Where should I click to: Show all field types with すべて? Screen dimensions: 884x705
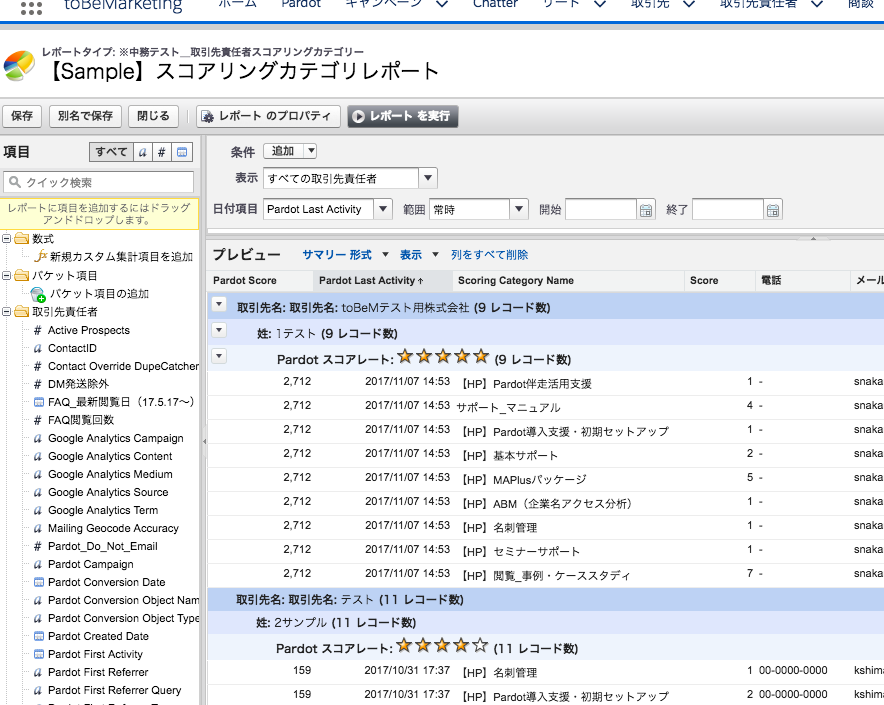tap(111, 152)
